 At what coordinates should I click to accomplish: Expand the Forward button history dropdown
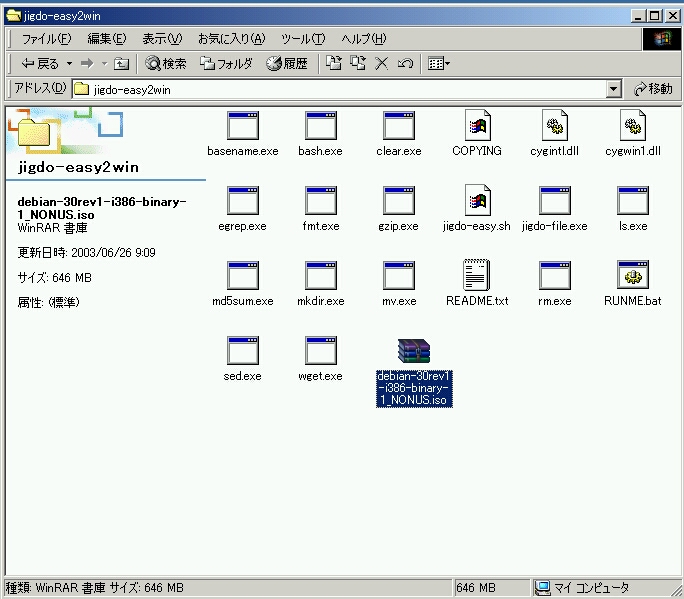click(104, 64)
